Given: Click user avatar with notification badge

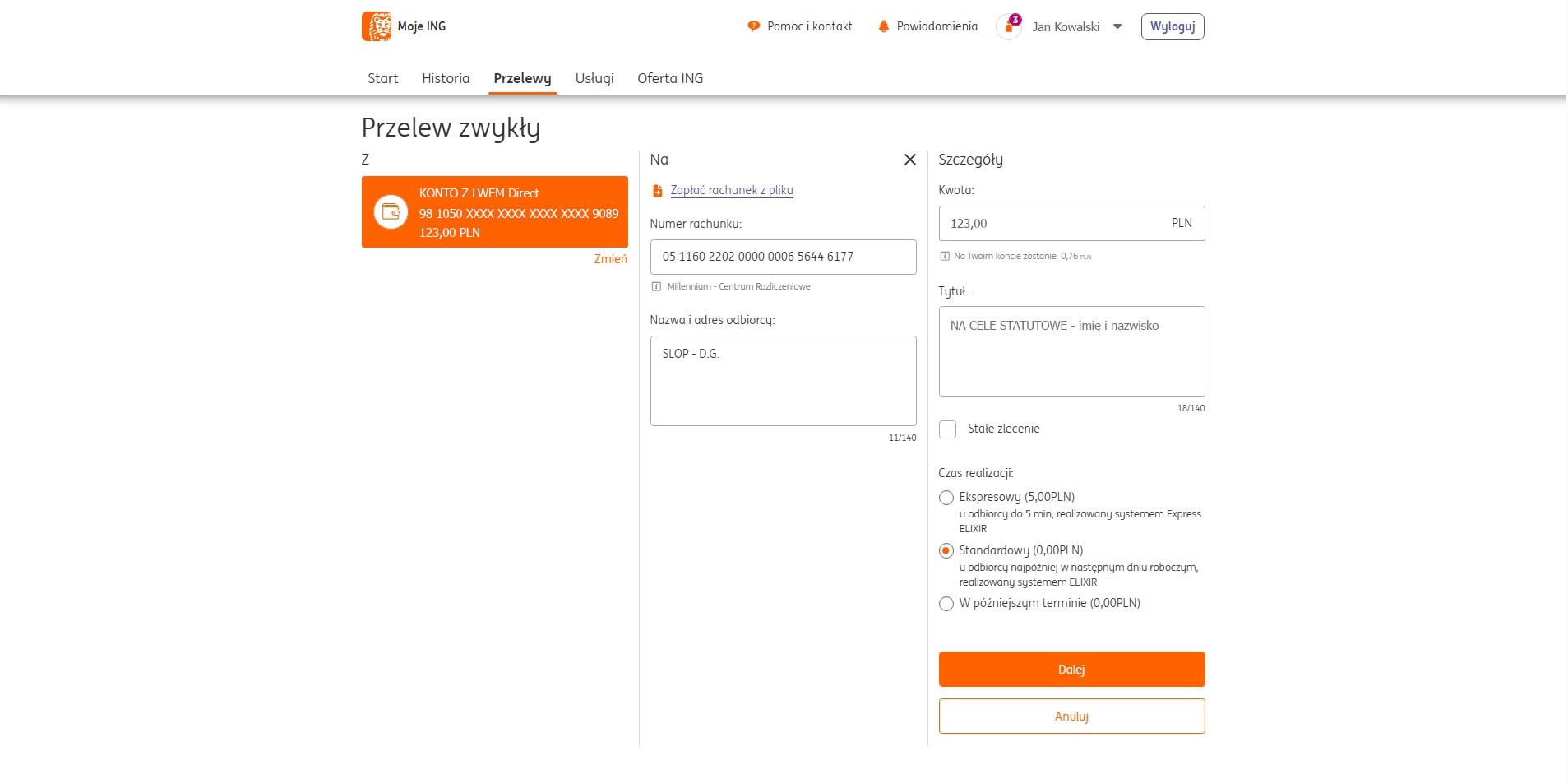Looking at the screenshot, I should pos(1008,26).
